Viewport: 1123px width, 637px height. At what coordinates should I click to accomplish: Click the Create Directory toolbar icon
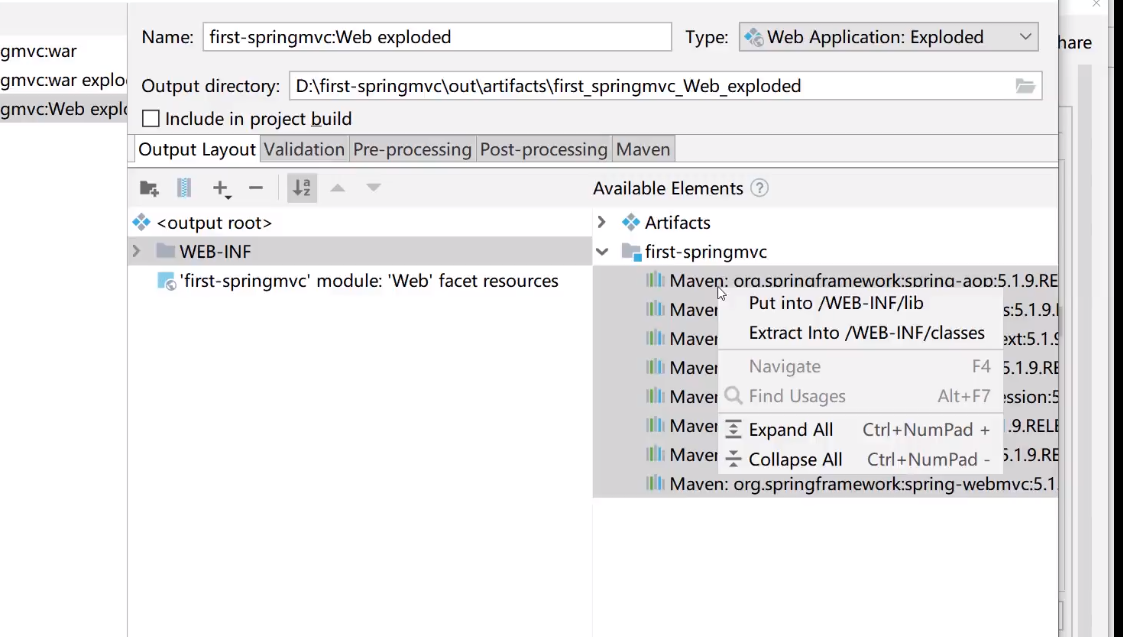point(149,188)
